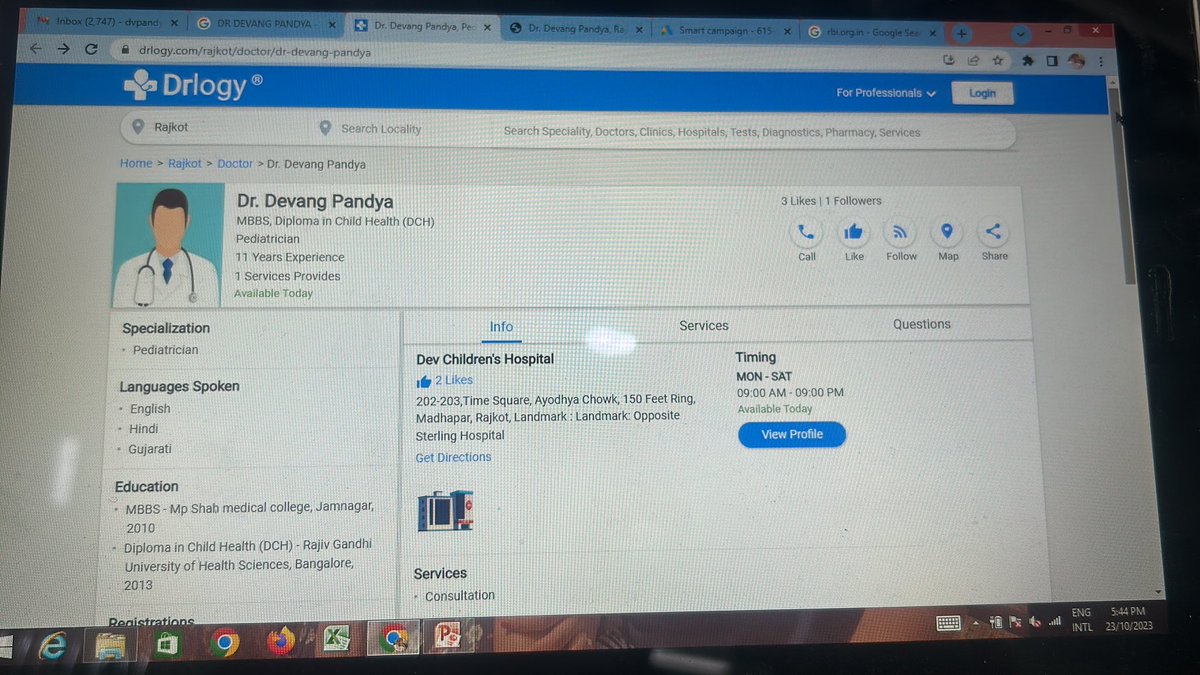
Task: Click the Like icon for Dr. Devang Pandya
Action: 853,232
